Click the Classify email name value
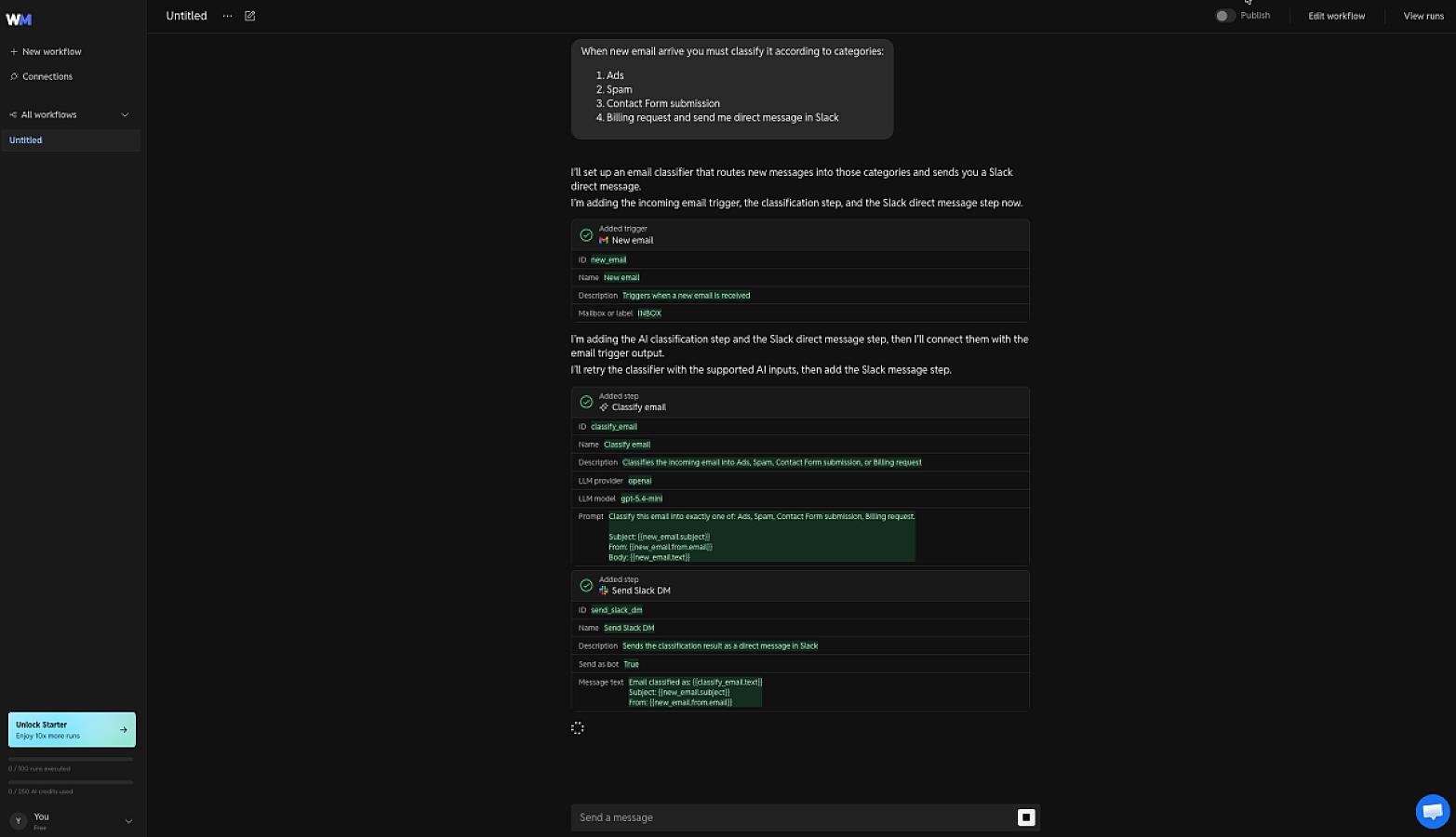The height and width of the screenshot is (837, 1456). coord(627,445)
